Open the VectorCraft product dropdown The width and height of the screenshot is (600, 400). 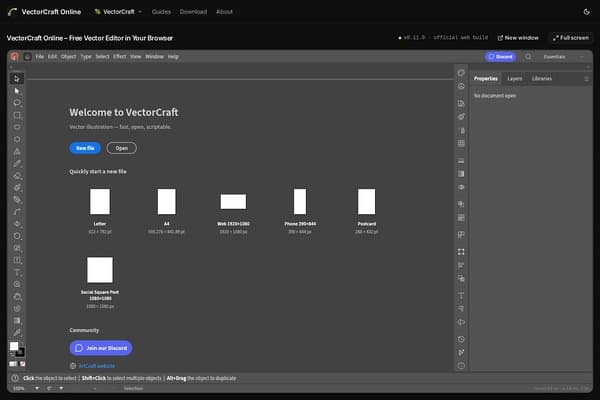tap(118, 12)
